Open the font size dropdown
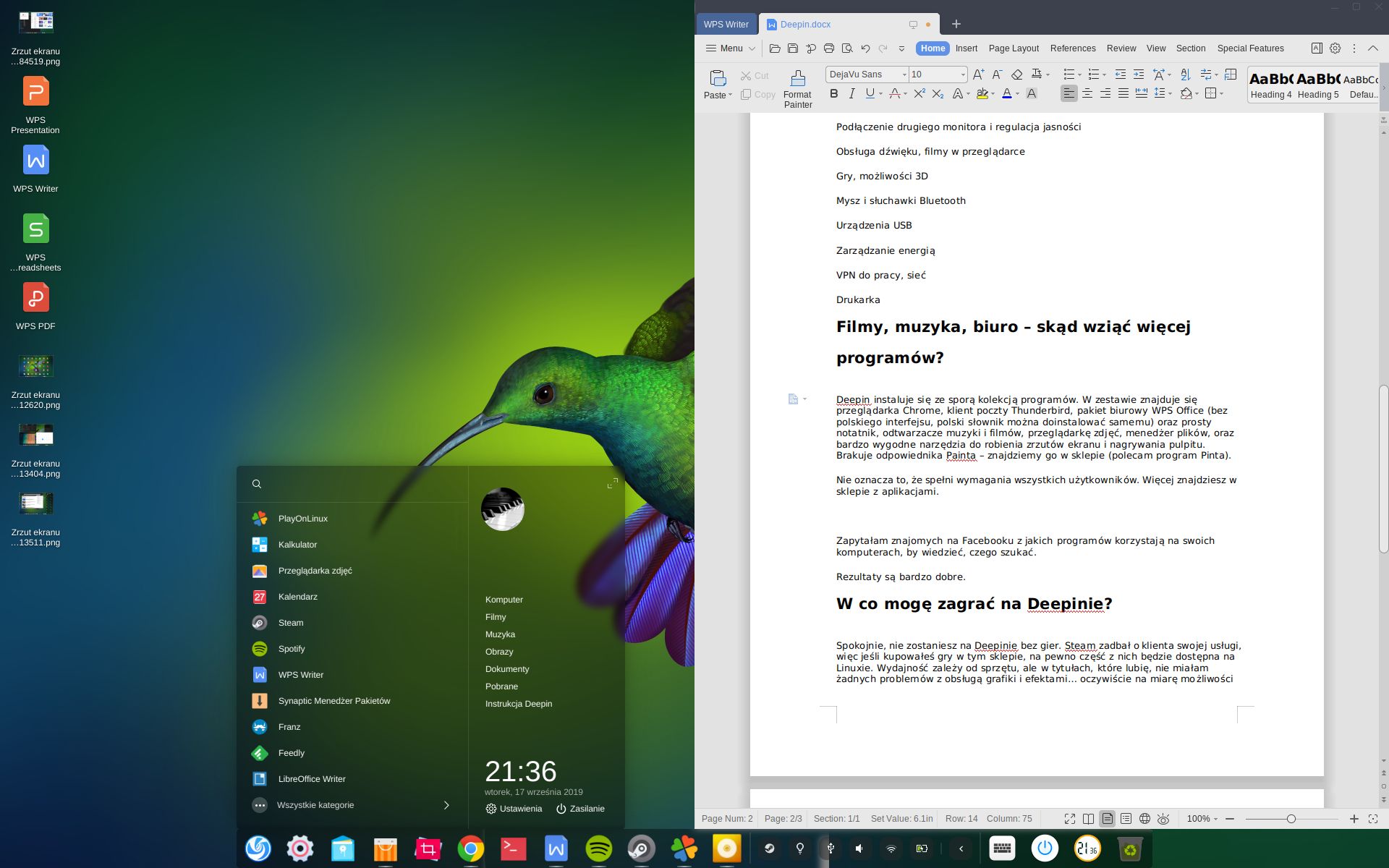Viewport: 1389px width, 868px height. click(x=962, y=75)
